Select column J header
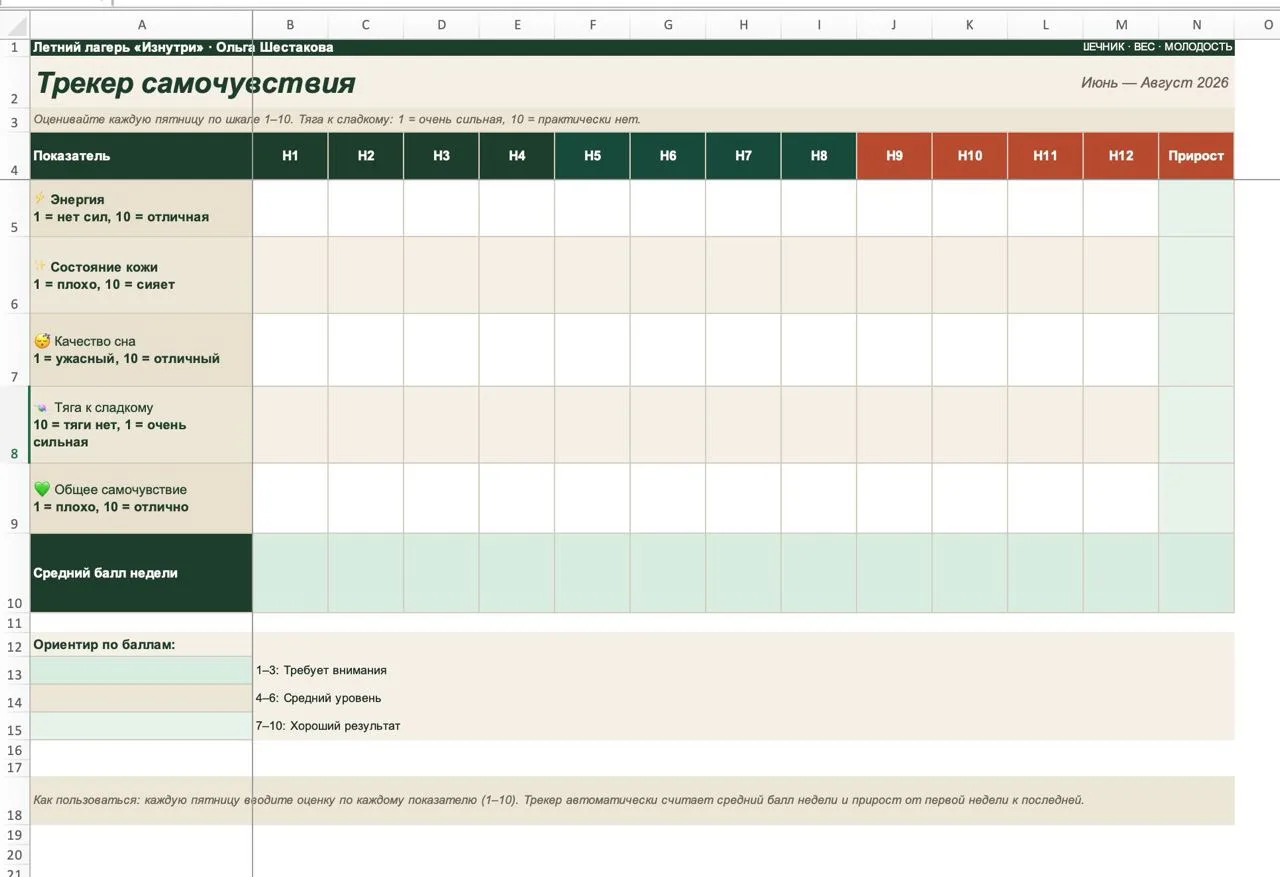 894,25
